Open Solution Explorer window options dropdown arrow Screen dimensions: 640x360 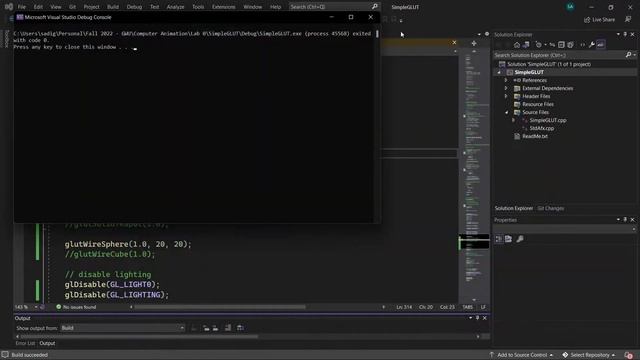618,34
